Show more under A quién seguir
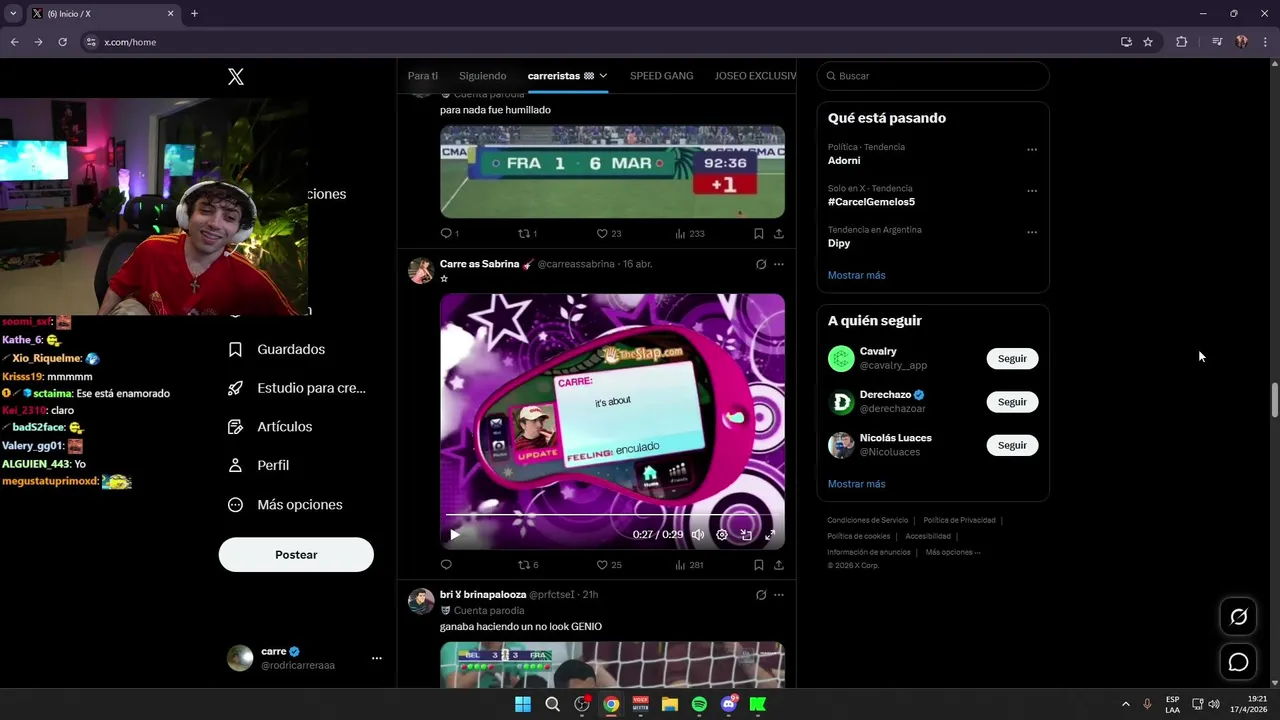The image size is (1280, 720). [x=856, y=484]
